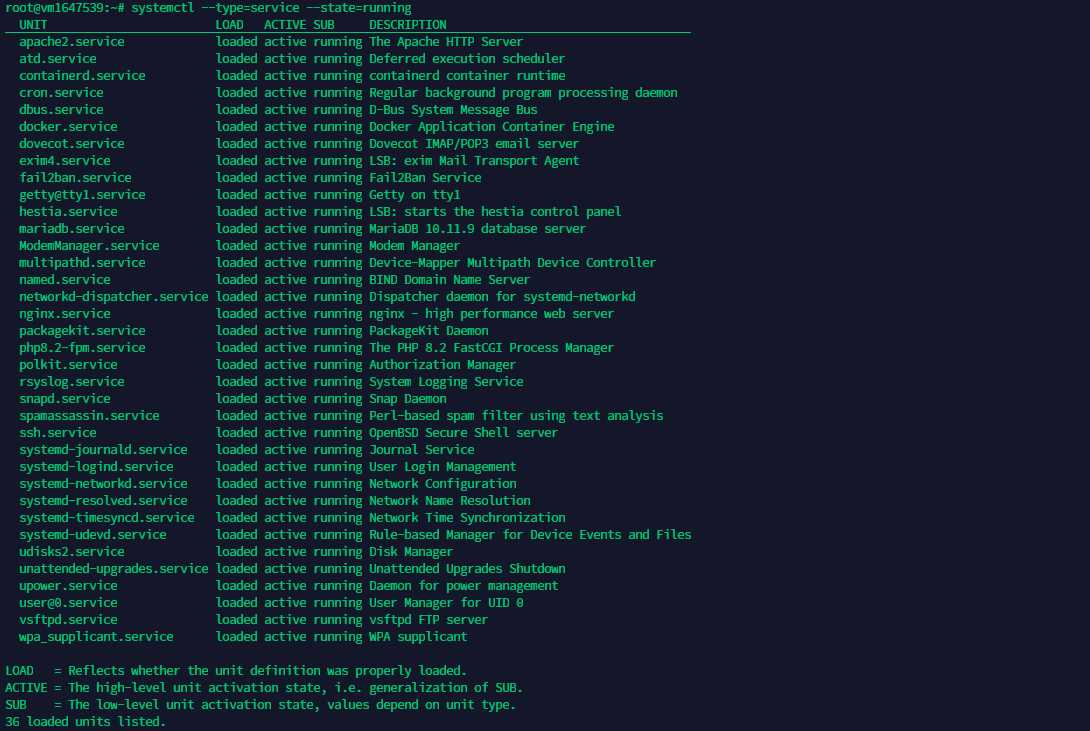Click the 'OpenBSD Secure Shell server' description
The height and width of the screenshot is (731, 1090).
(x=463, y=432)
